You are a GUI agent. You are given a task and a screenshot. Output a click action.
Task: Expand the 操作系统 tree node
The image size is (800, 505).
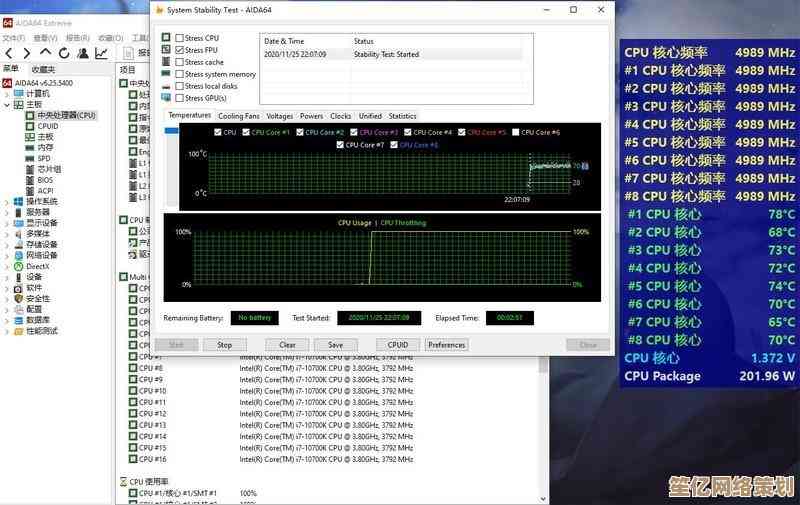click(7, 201)
